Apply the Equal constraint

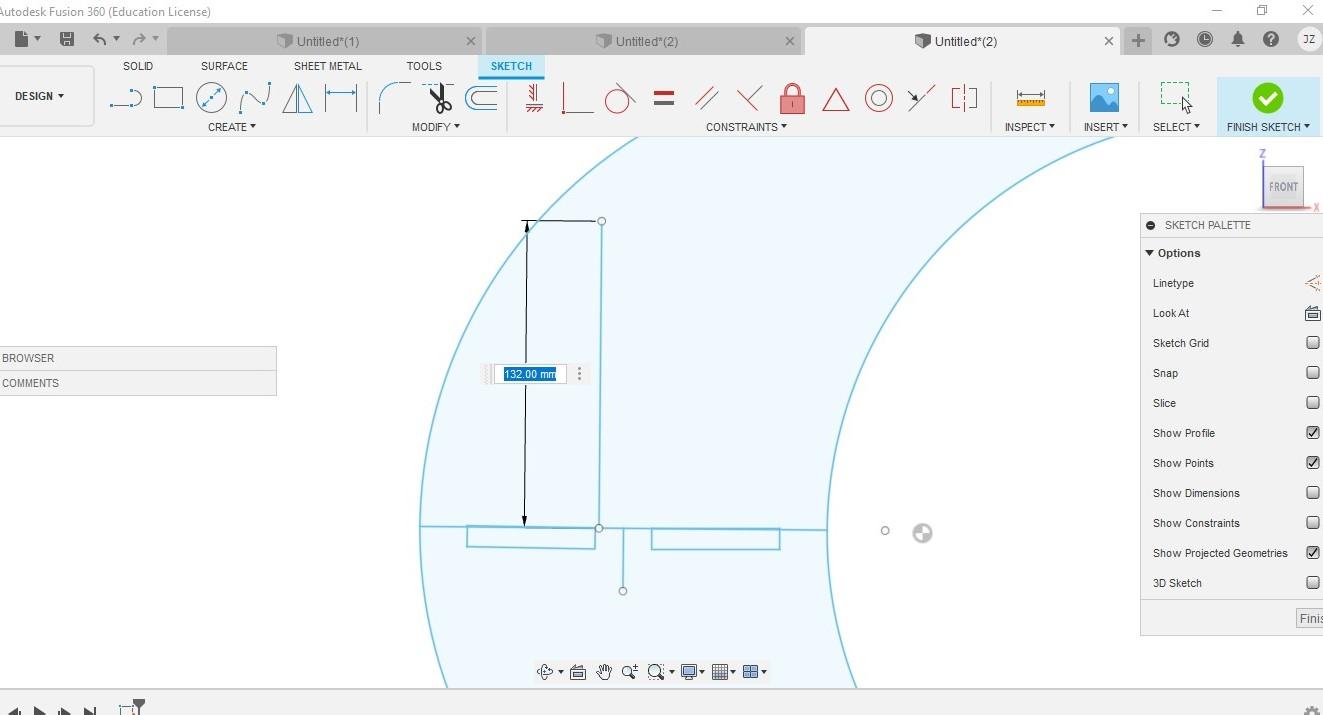coord(663,98)
